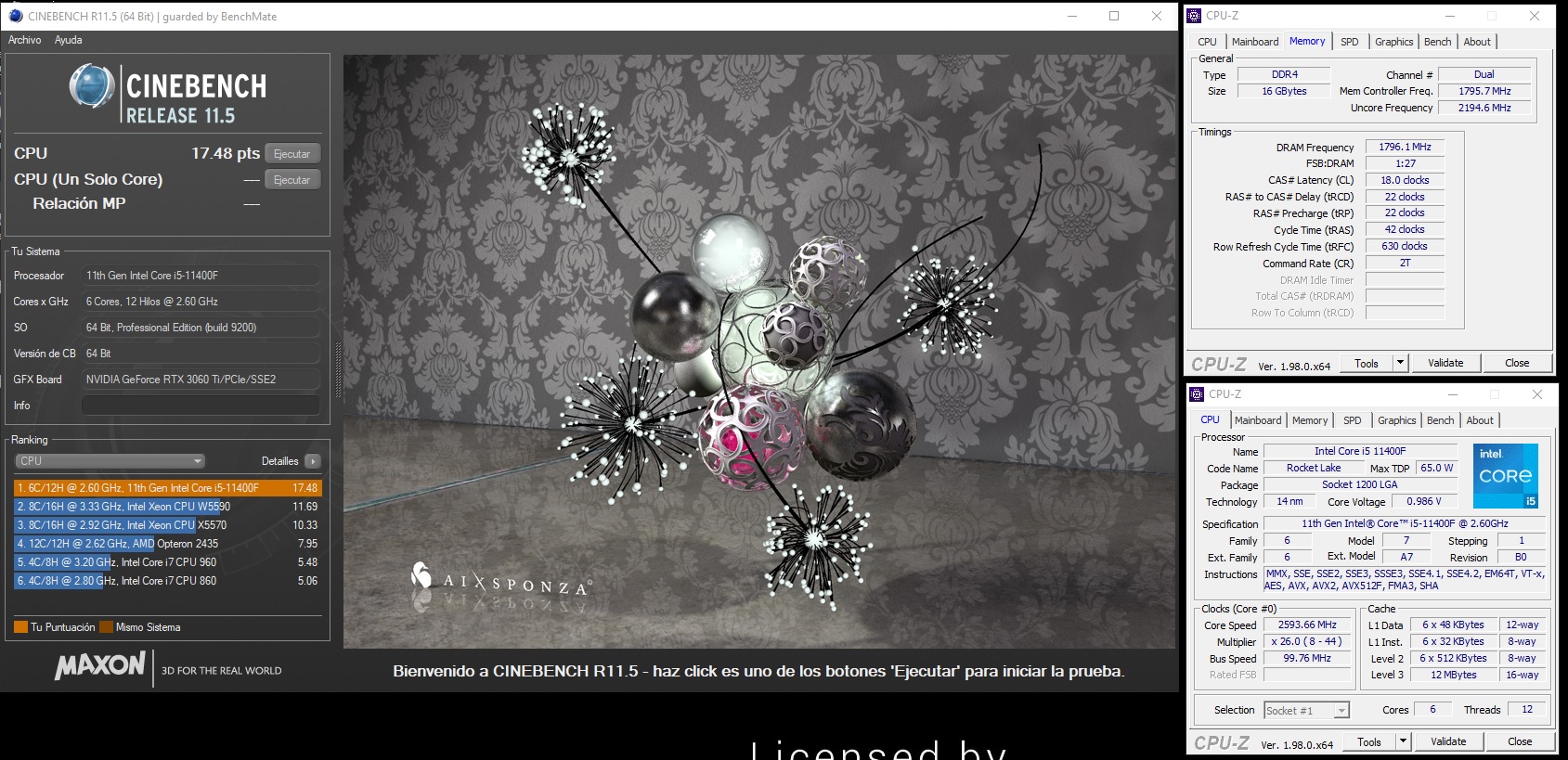Click the brown Mismo Sistema swatch
1568x760 pixels.
click(x=106, y=627)
